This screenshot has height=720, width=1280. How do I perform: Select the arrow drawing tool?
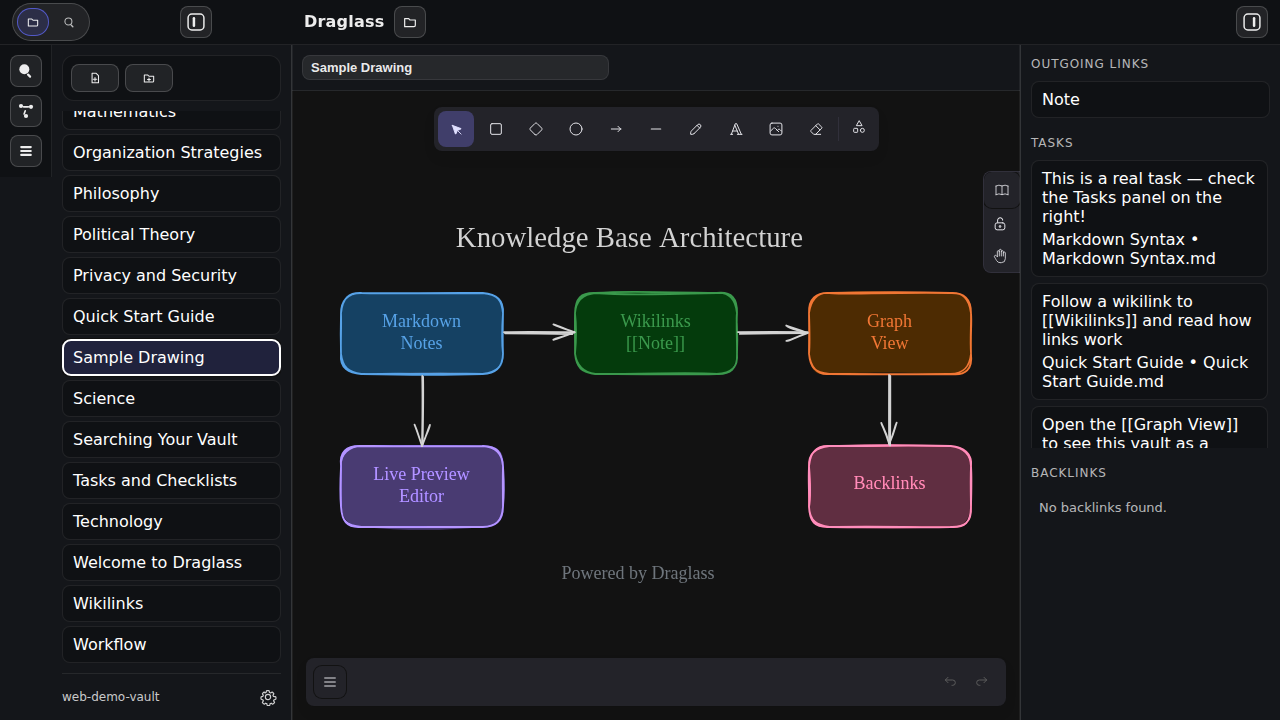616,129
